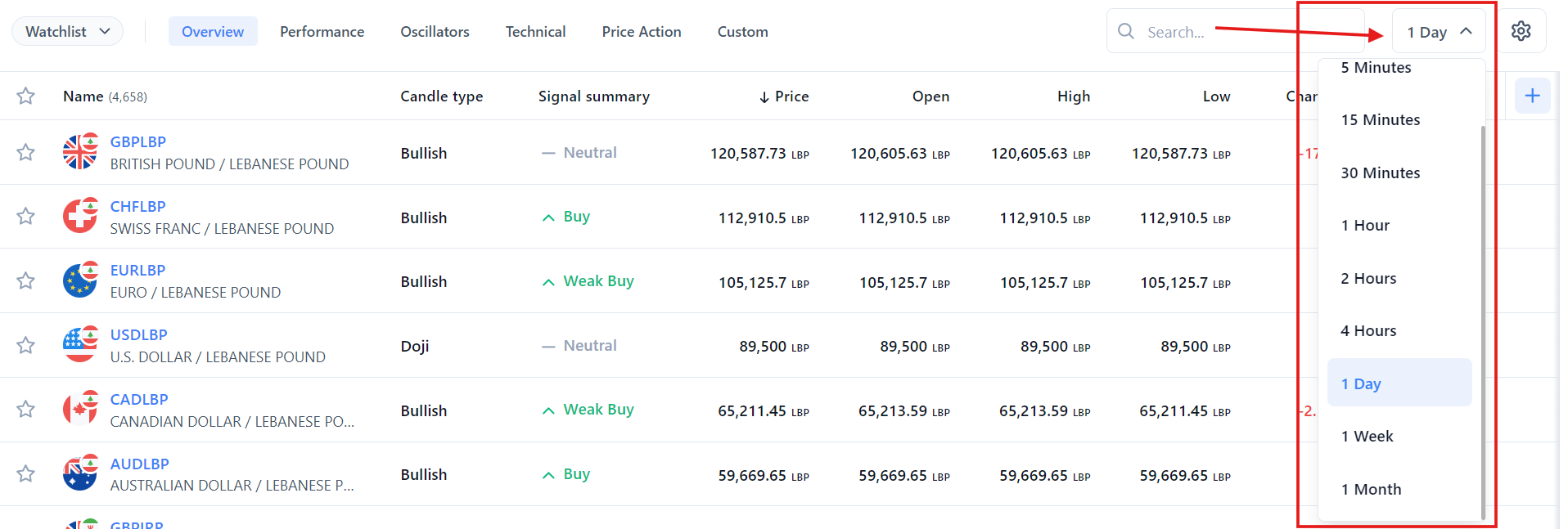The image size is (1568, 529).
Task: Open the settings gear icon
Action: click(x=1521, y=31)
